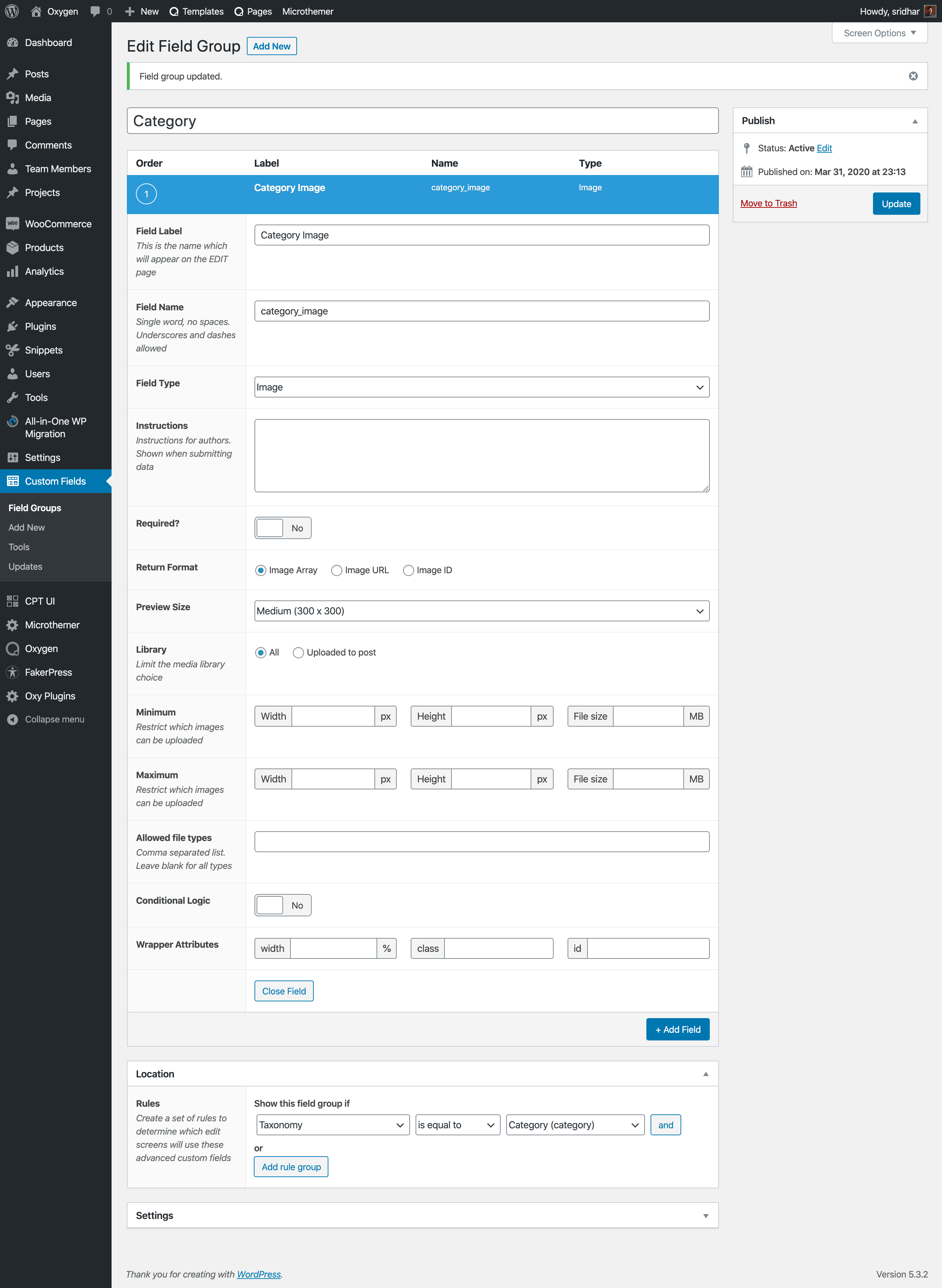Open Updates submenu item
This screenshot has height=1288, width=942.
coord(25,567)
